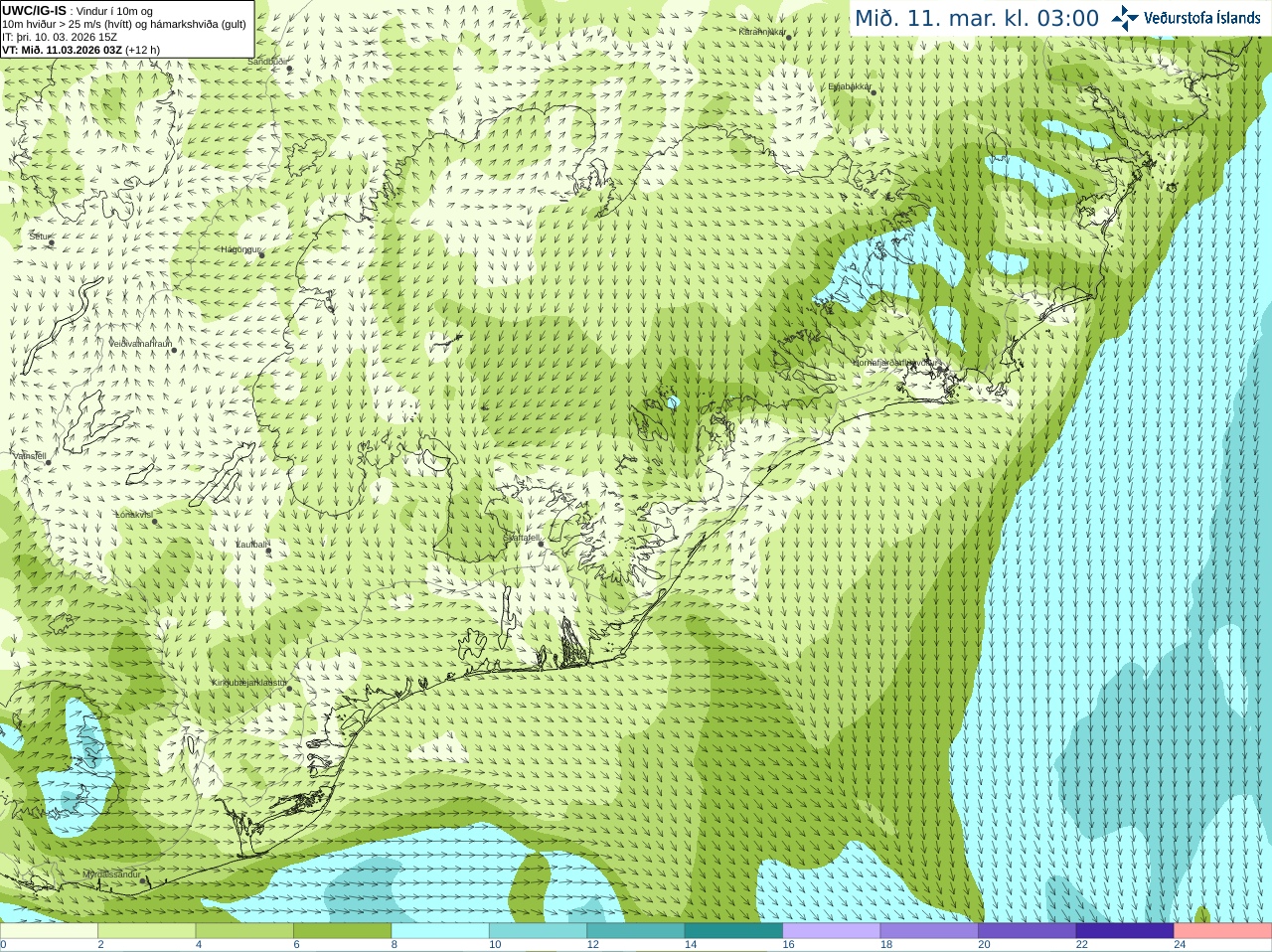Viewport: 1272px width, 952px height.
Task: Click the Eyjabakkar station label
Action: click(850, 86)
